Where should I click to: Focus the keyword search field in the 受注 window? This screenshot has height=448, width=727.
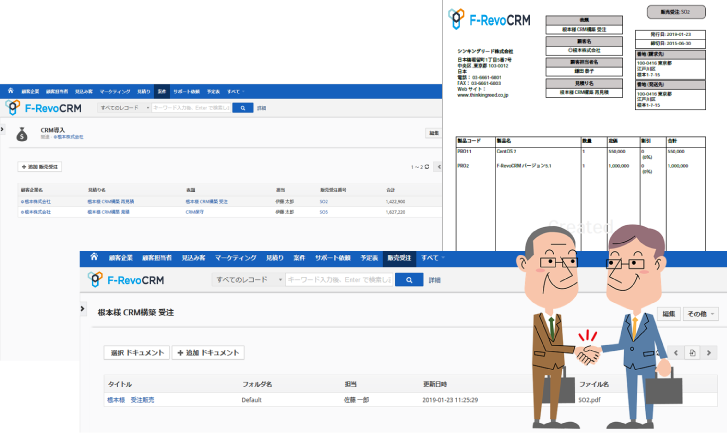tap(339, 280)
